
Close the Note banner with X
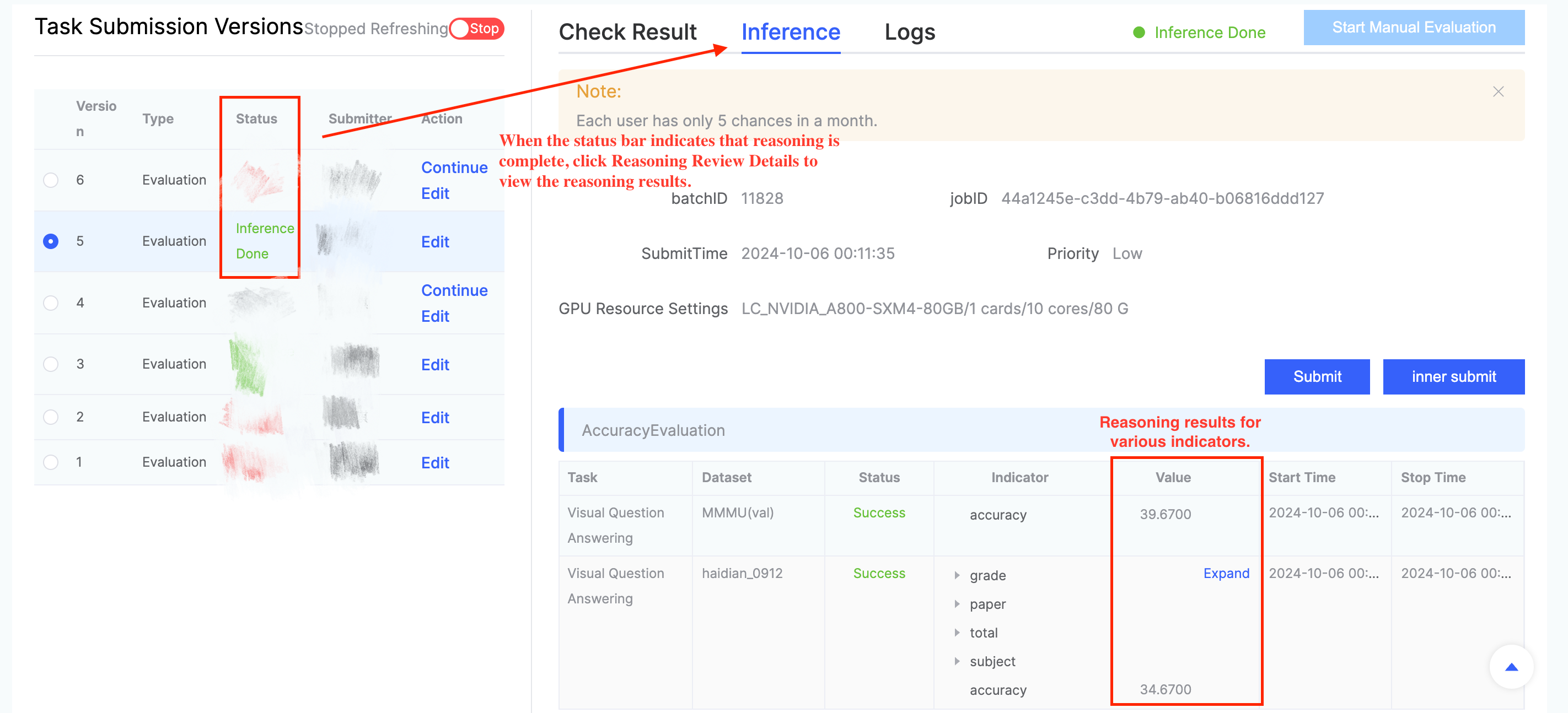tap(1498, 92)
